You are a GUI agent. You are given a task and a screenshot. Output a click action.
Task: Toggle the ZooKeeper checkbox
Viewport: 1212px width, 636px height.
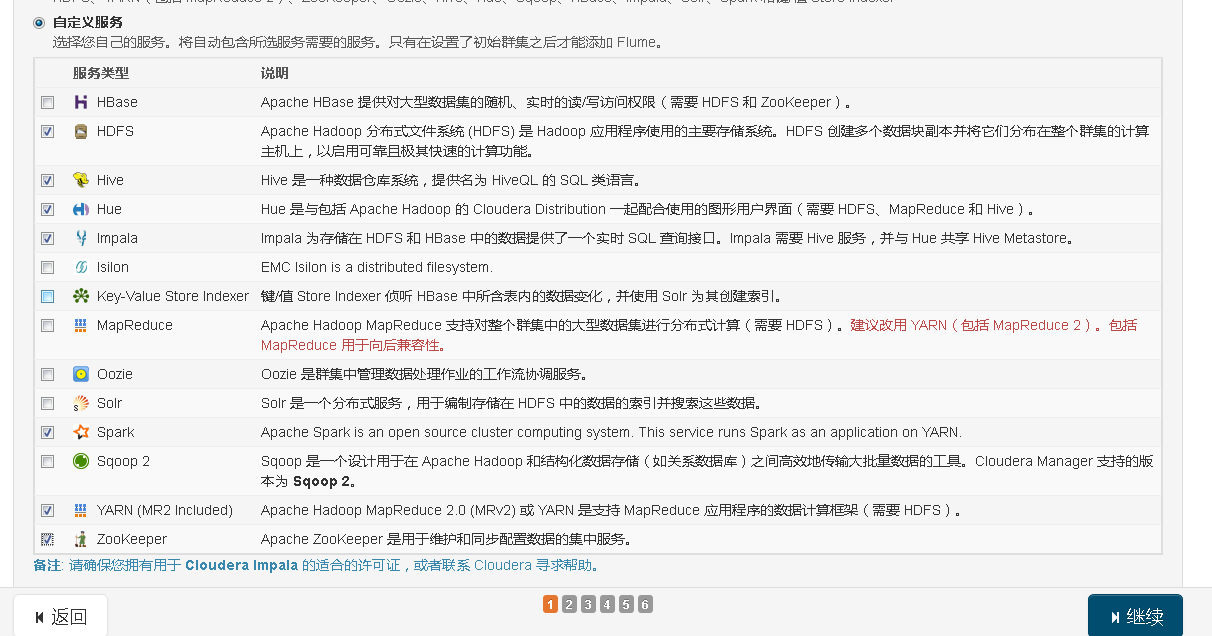pos(48,540)
